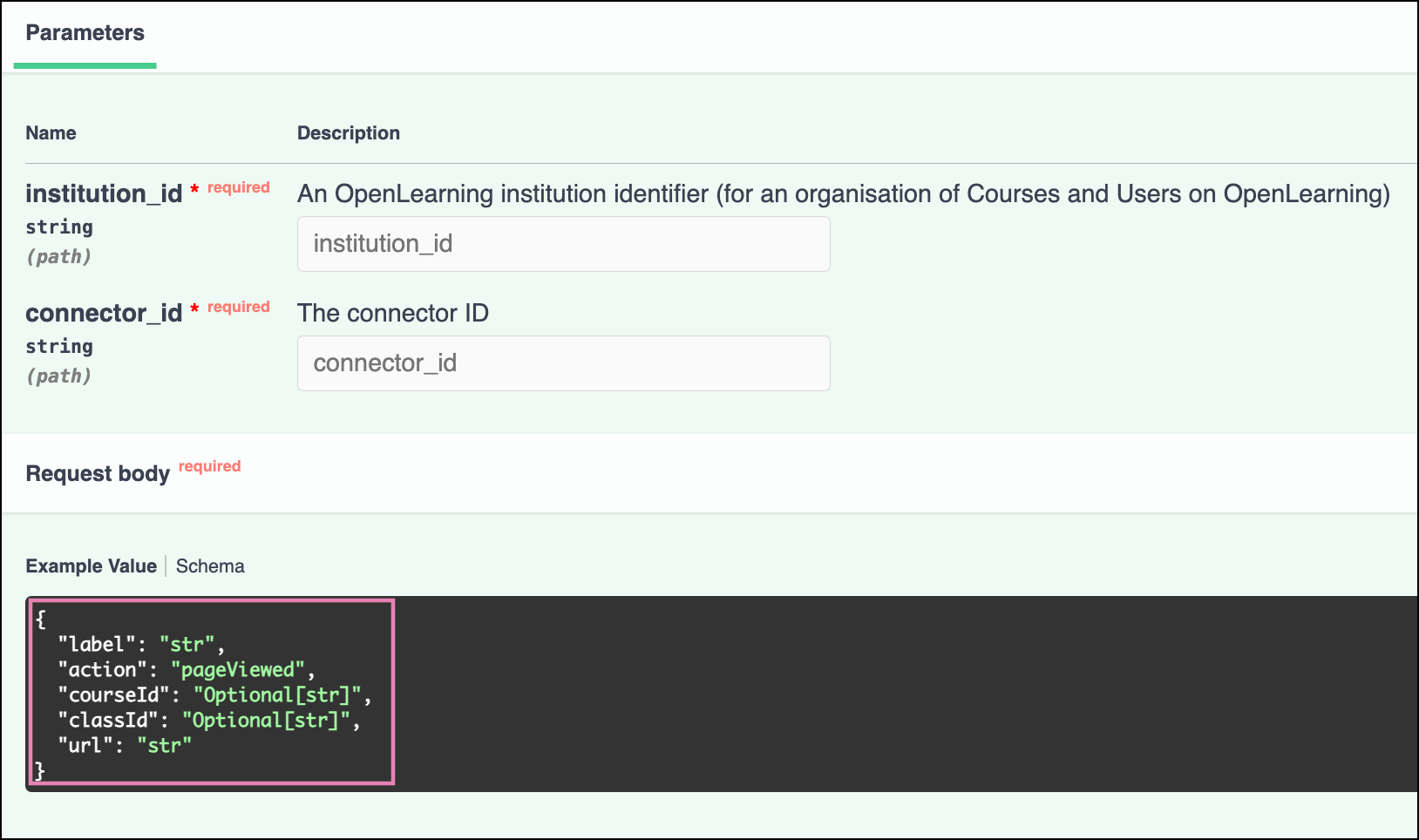Click the institution_id input field
The height and width of the screenshot is (840, 1419).
click(563, 244)
